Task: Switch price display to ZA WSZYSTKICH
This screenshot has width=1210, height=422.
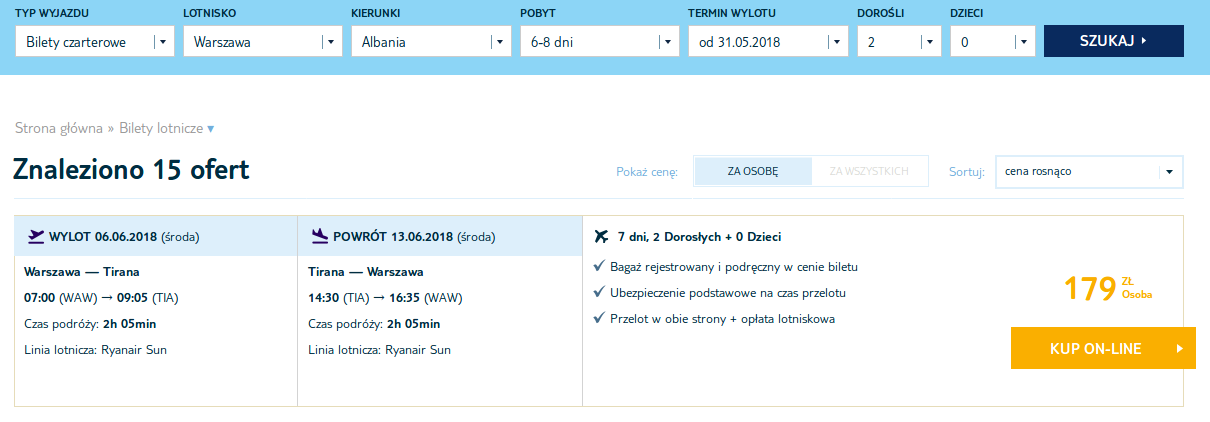Action: (869, 171)
